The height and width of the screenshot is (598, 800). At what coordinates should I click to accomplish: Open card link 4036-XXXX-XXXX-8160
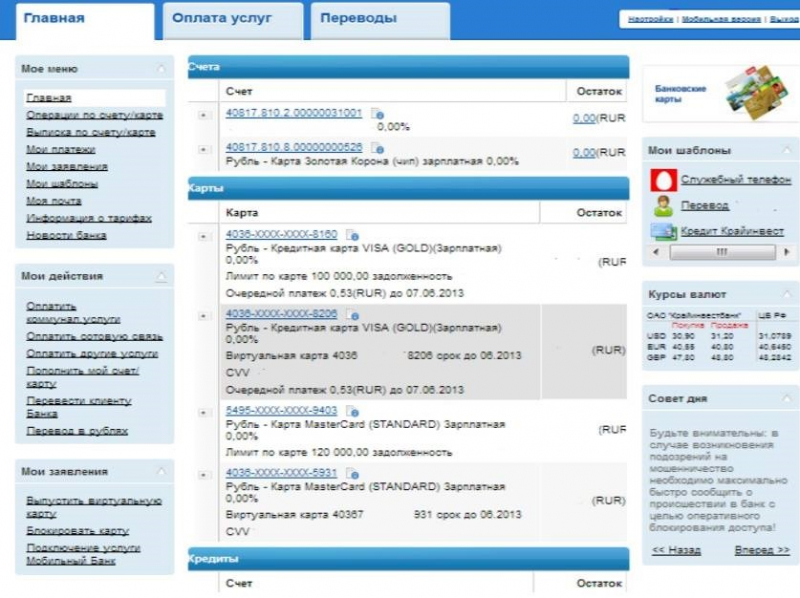(282, 234)
